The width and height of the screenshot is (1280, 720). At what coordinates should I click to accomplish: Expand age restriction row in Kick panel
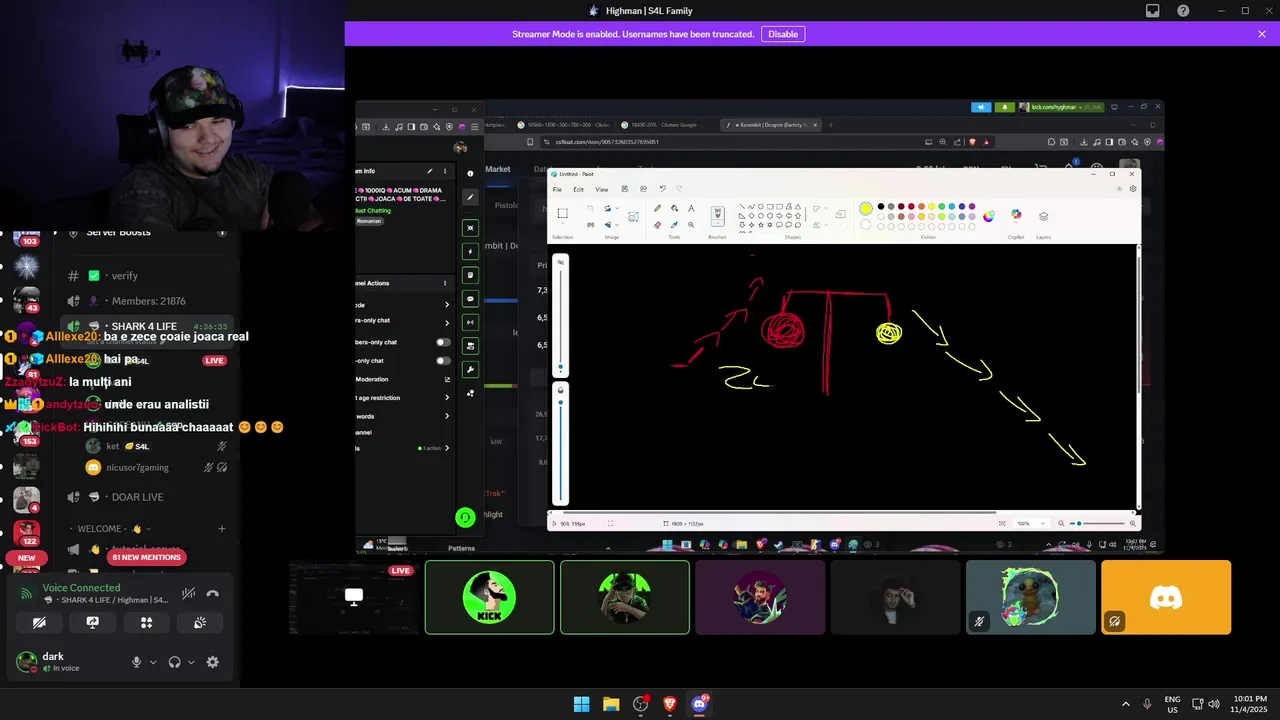[403, 397]
